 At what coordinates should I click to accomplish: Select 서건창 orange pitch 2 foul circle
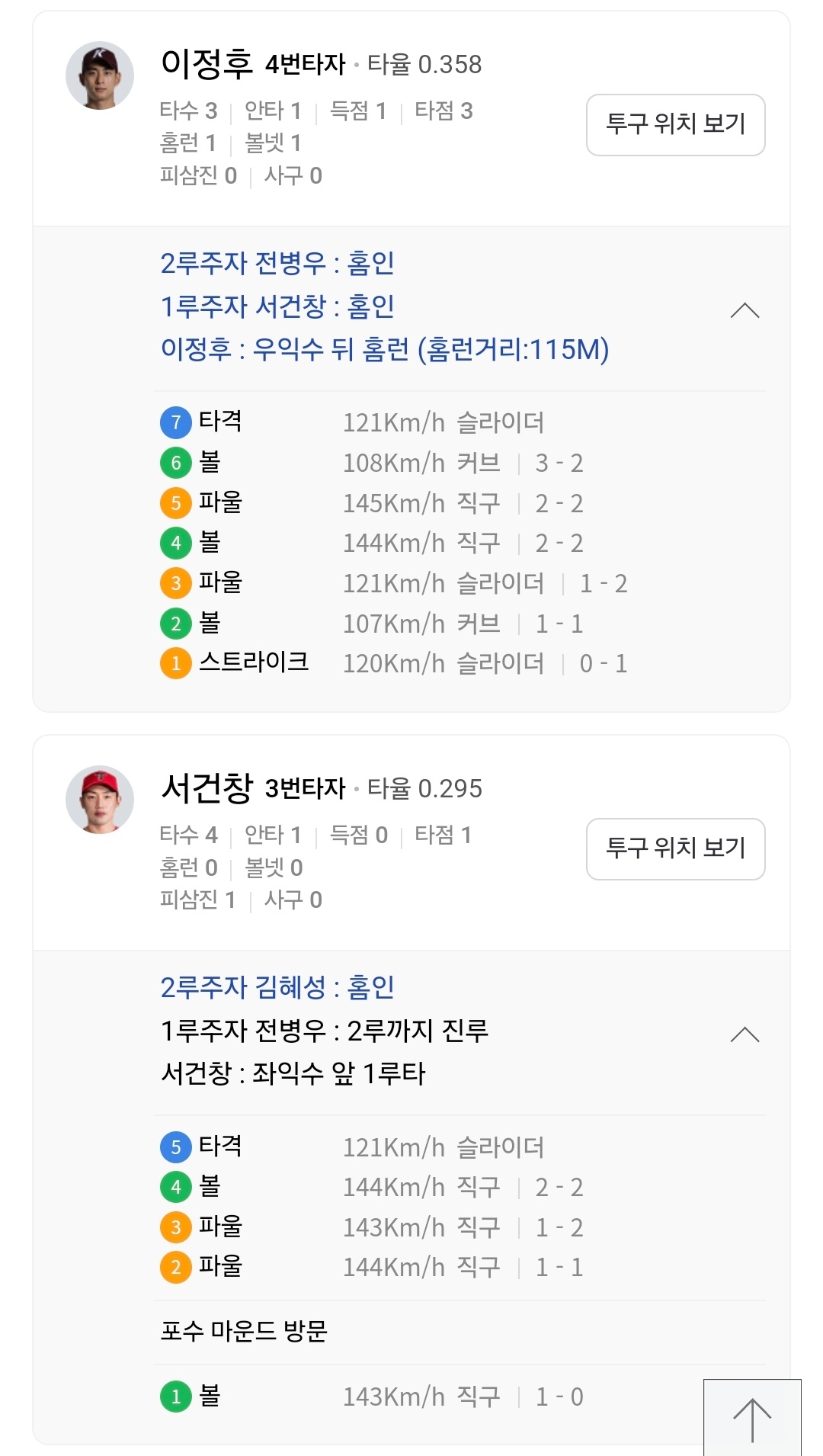(175, 1267)
